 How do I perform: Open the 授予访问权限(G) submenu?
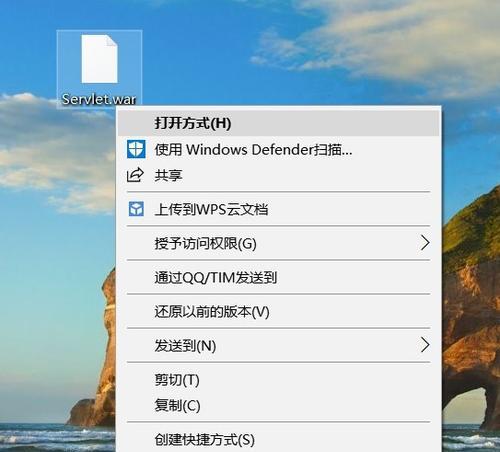coord(279,243)
